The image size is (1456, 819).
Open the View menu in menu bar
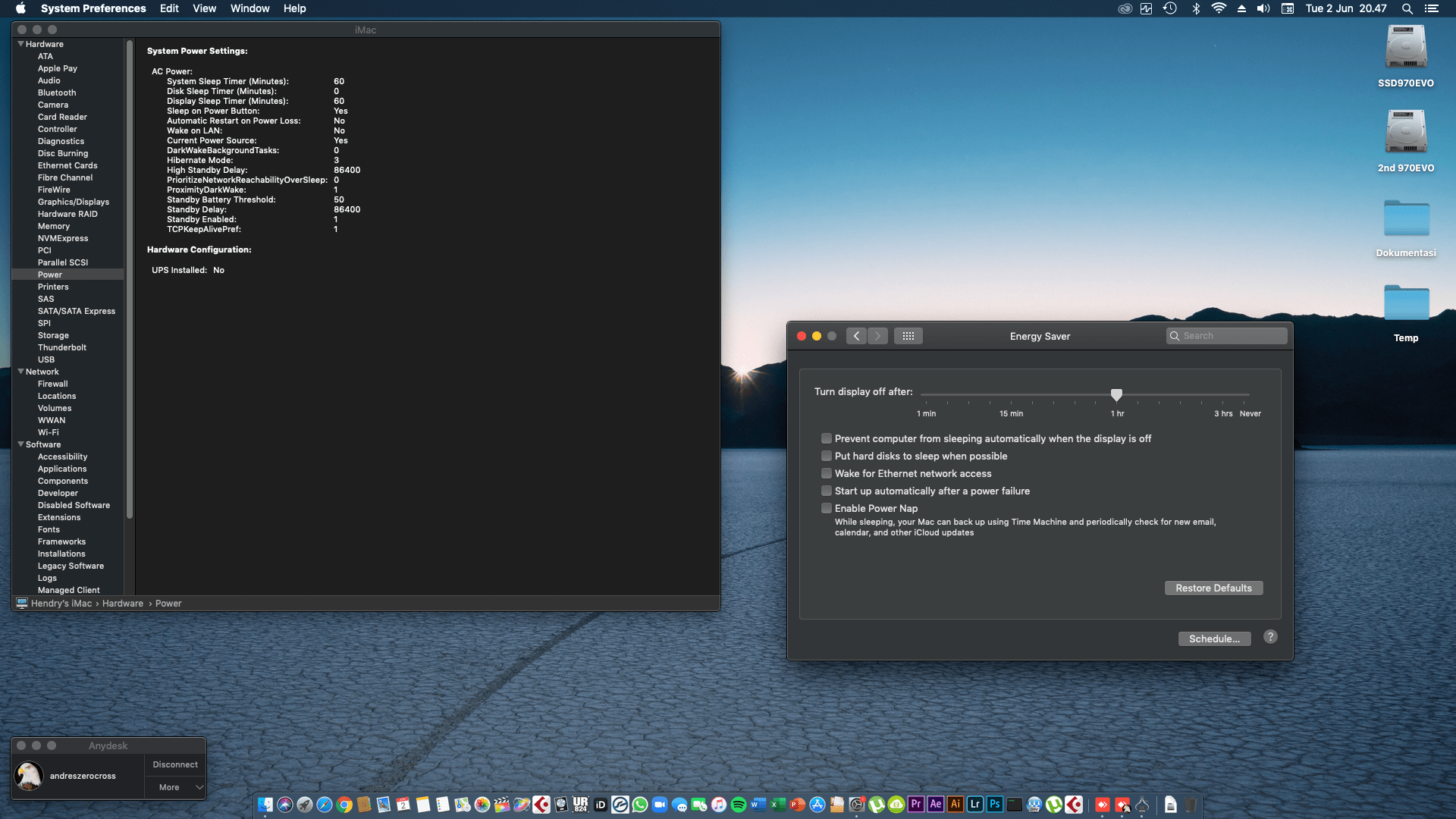(x=204, y=8)
